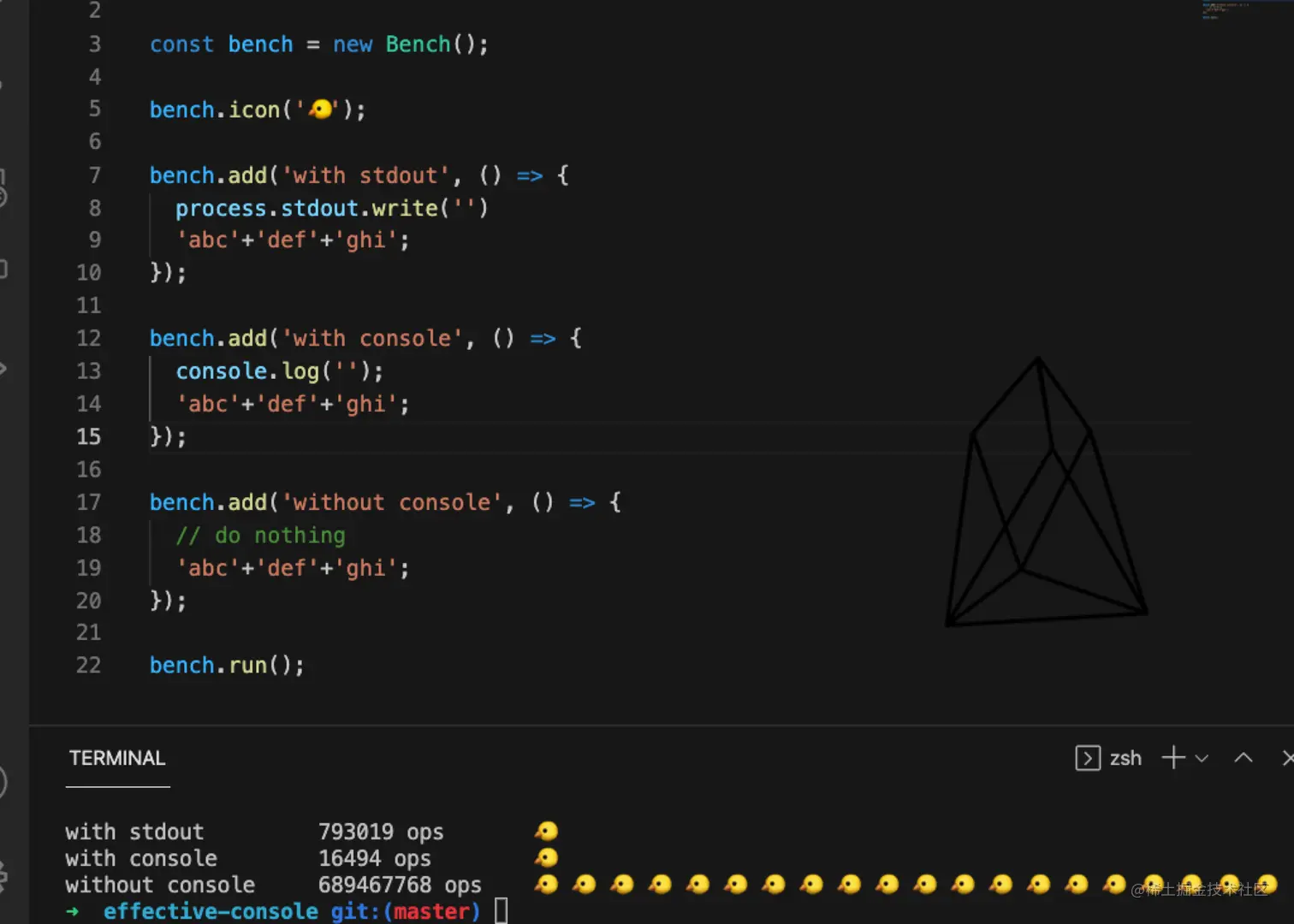This screenshot has height=924, width=1294.
Task: Open the launch profile dropdown chevron
Action: pyautogui.click(x=1202, y=758)
